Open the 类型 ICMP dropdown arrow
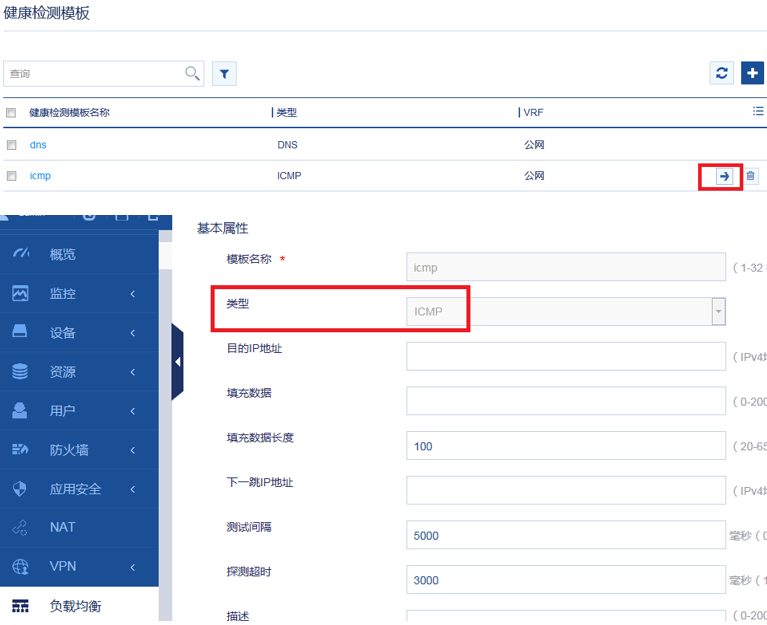 pos(717,312)
